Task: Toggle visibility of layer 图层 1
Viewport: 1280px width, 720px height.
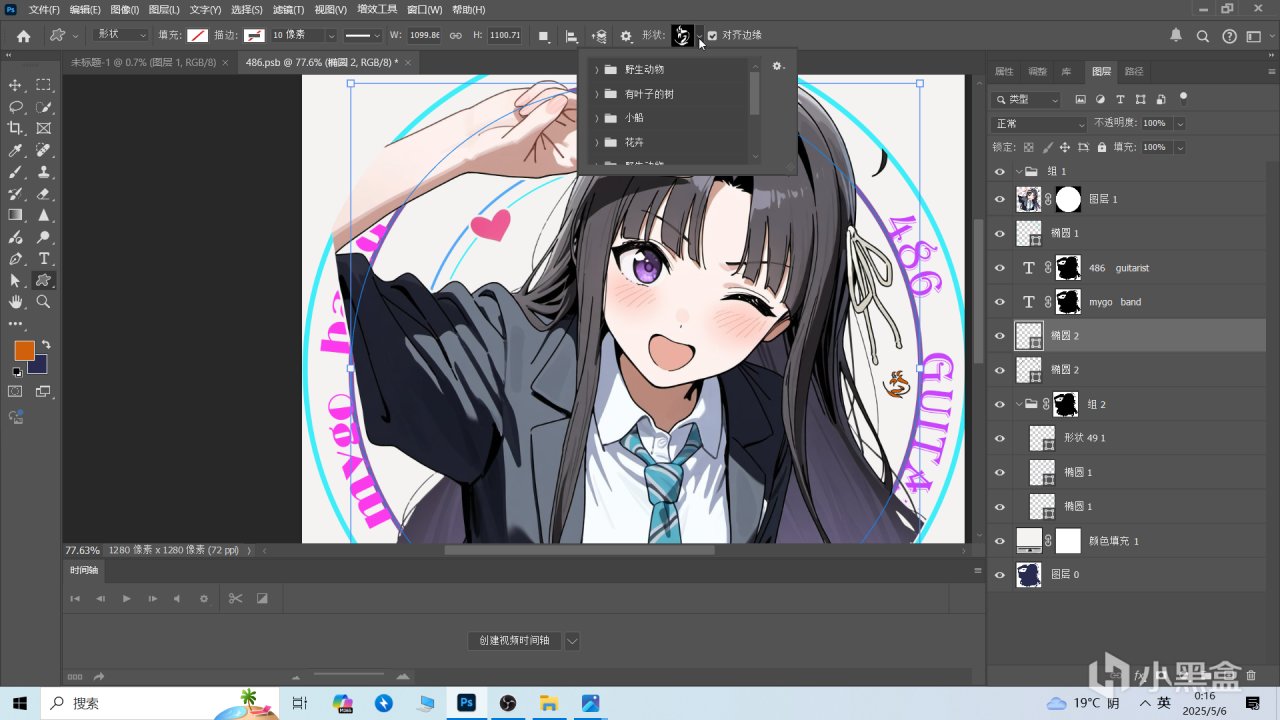Action: (x=999, y=199)
